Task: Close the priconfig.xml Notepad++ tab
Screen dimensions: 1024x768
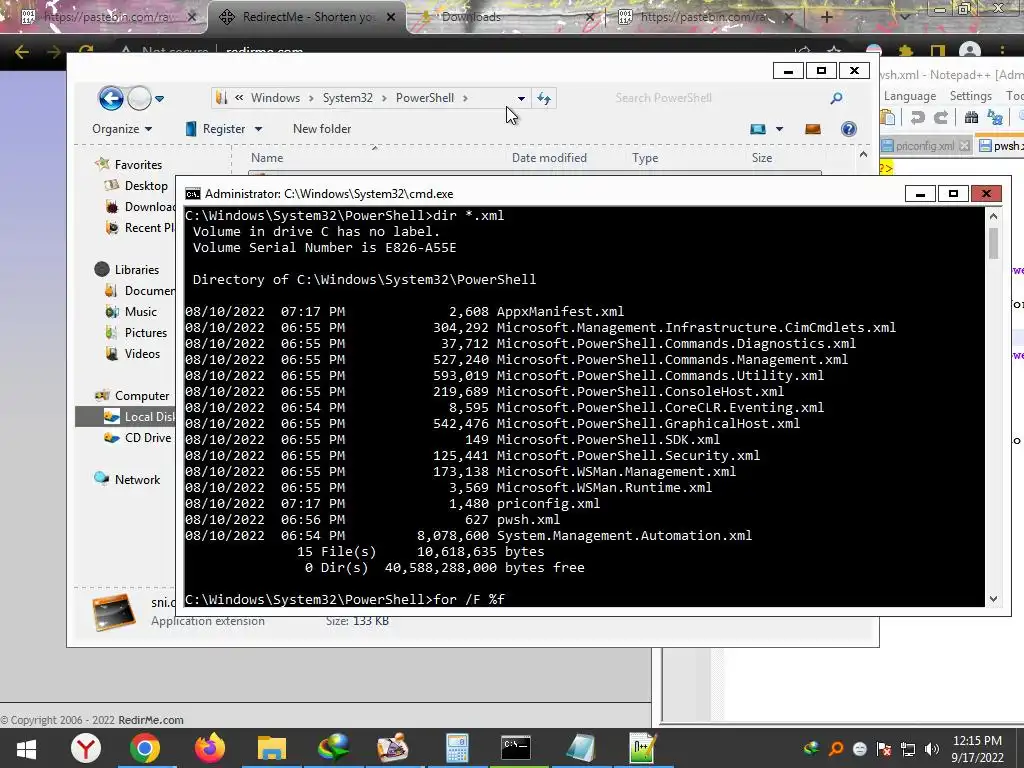Action: 965,146
